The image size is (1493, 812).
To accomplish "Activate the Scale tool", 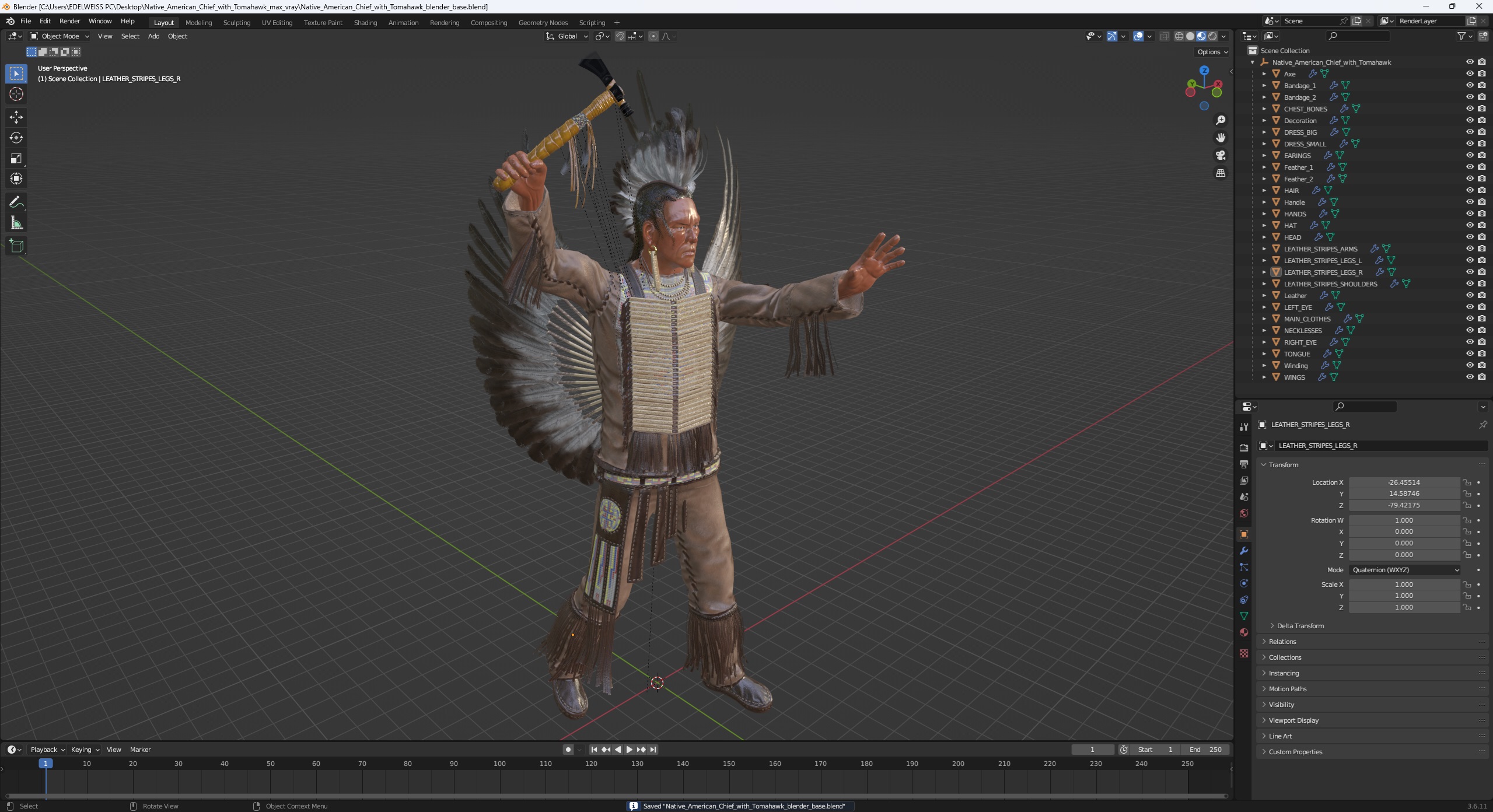I will [16, 158].
